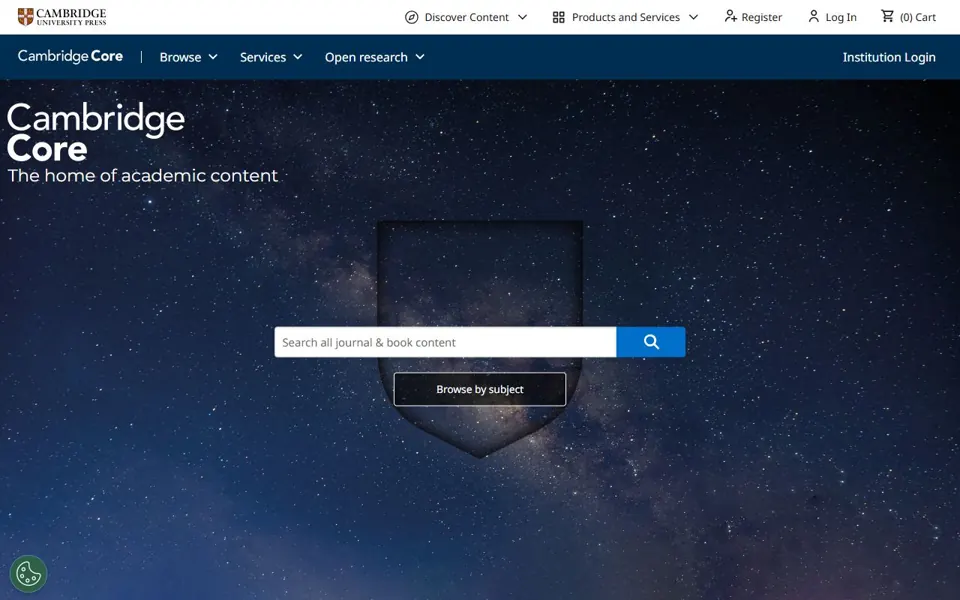
Task: Expand the Products and Services chevron
Action: tap(693, 17)
